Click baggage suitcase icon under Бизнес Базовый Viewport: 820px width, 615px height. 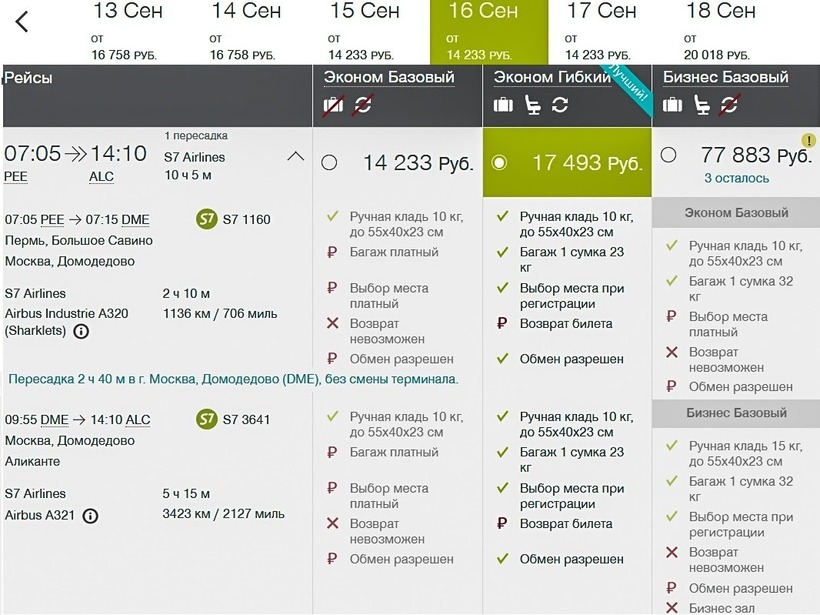point(673,105)
